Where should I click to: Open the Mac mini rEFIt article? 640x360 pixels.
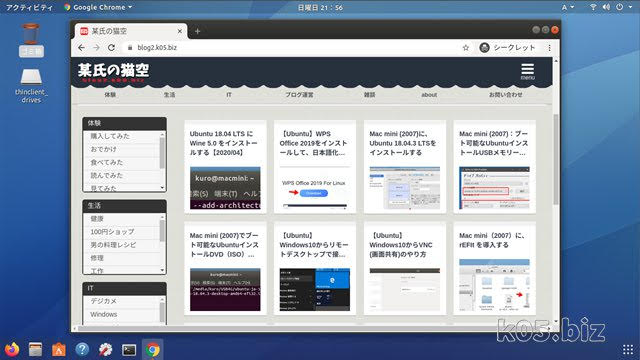(494, 268)
